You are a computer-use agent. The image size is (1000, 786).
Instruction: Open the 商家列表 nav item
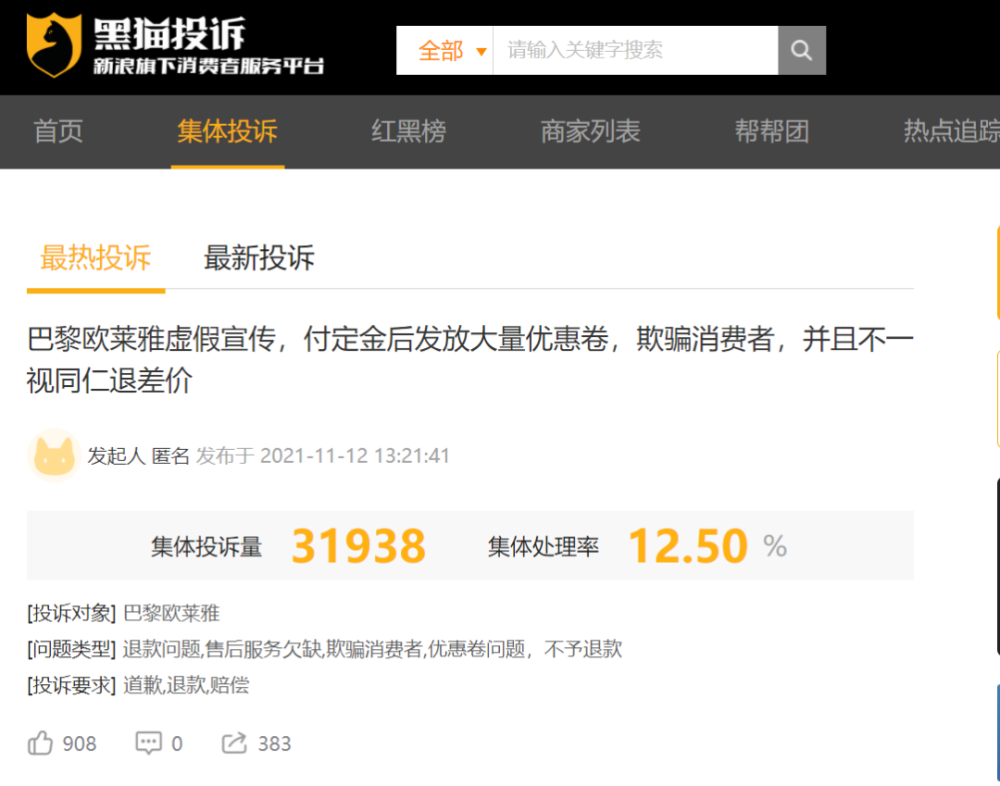pyautogui.click(x=591, y=131)
